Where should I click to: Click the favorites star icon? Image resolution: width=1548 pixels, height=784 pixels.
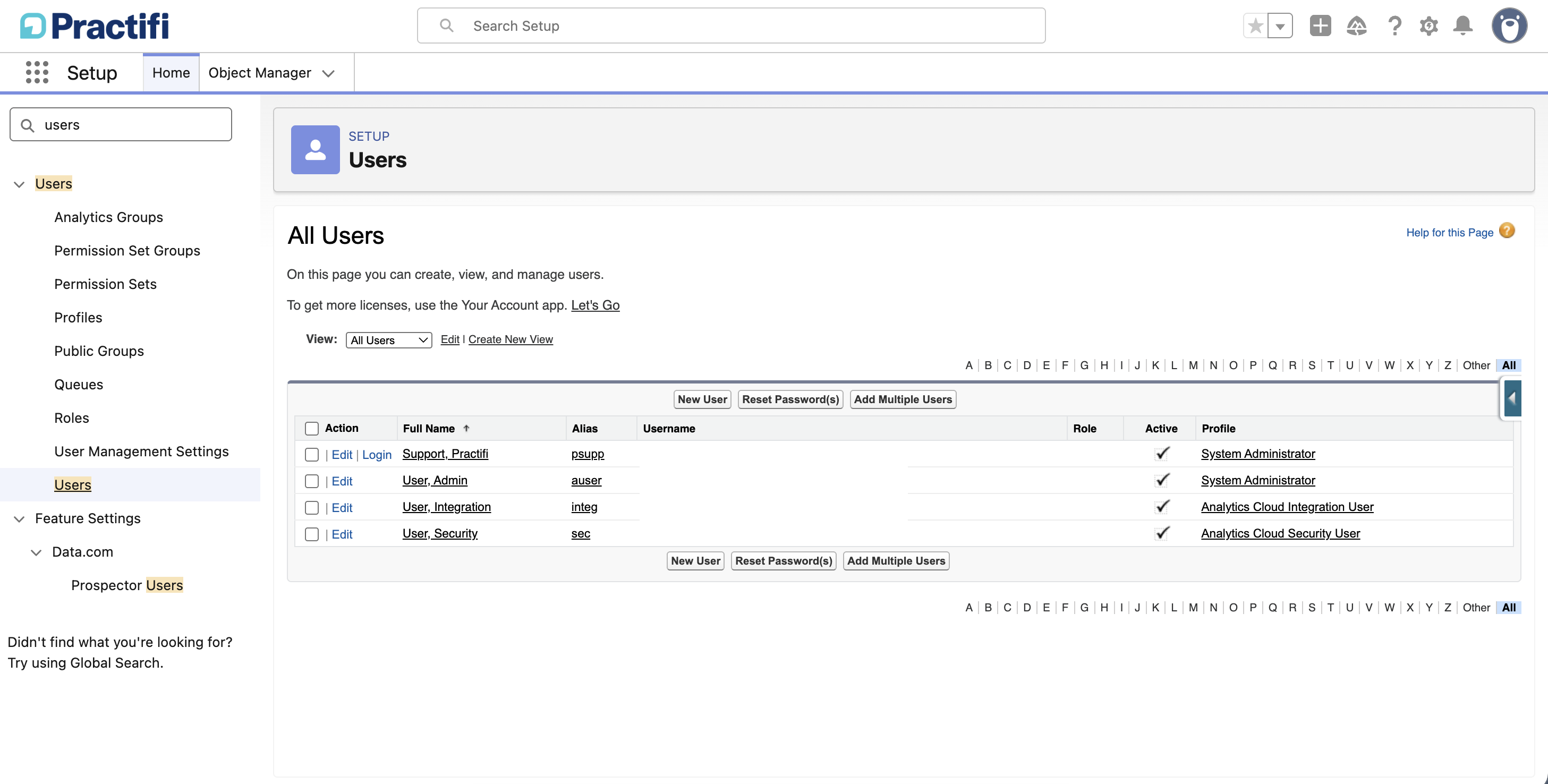(x=1255, y=26)
